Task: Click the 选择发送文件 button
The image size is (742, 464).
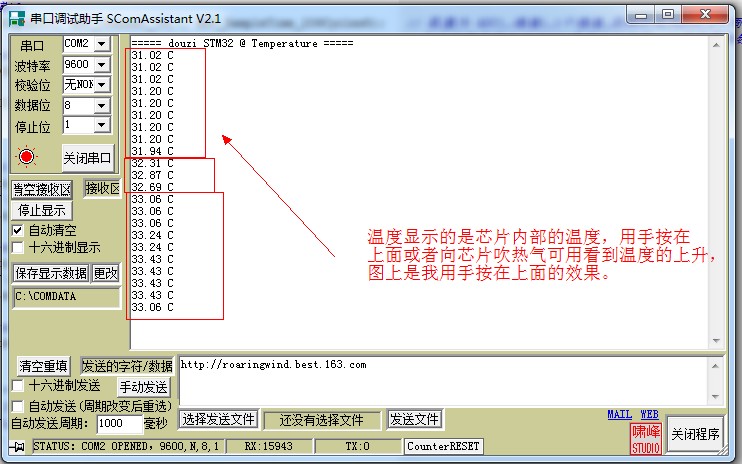Action: click(219, 419)
